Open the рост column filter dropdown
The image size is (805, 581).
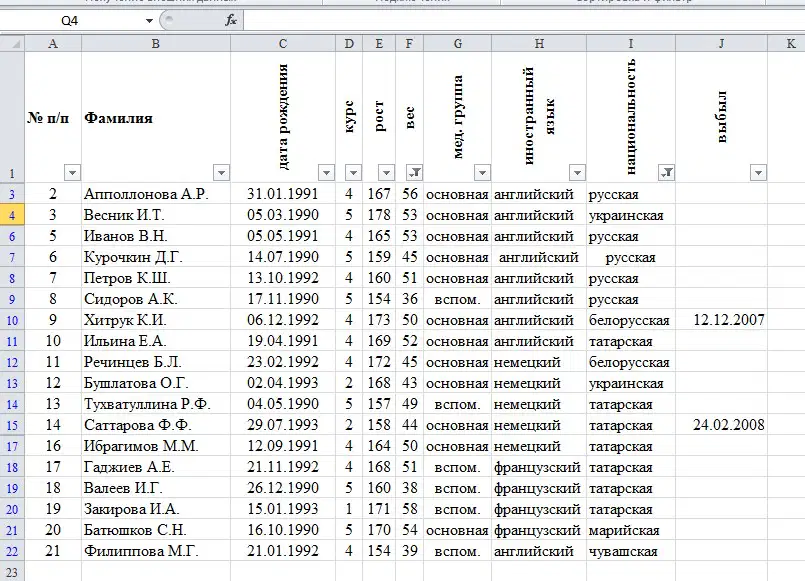point(386,172)
